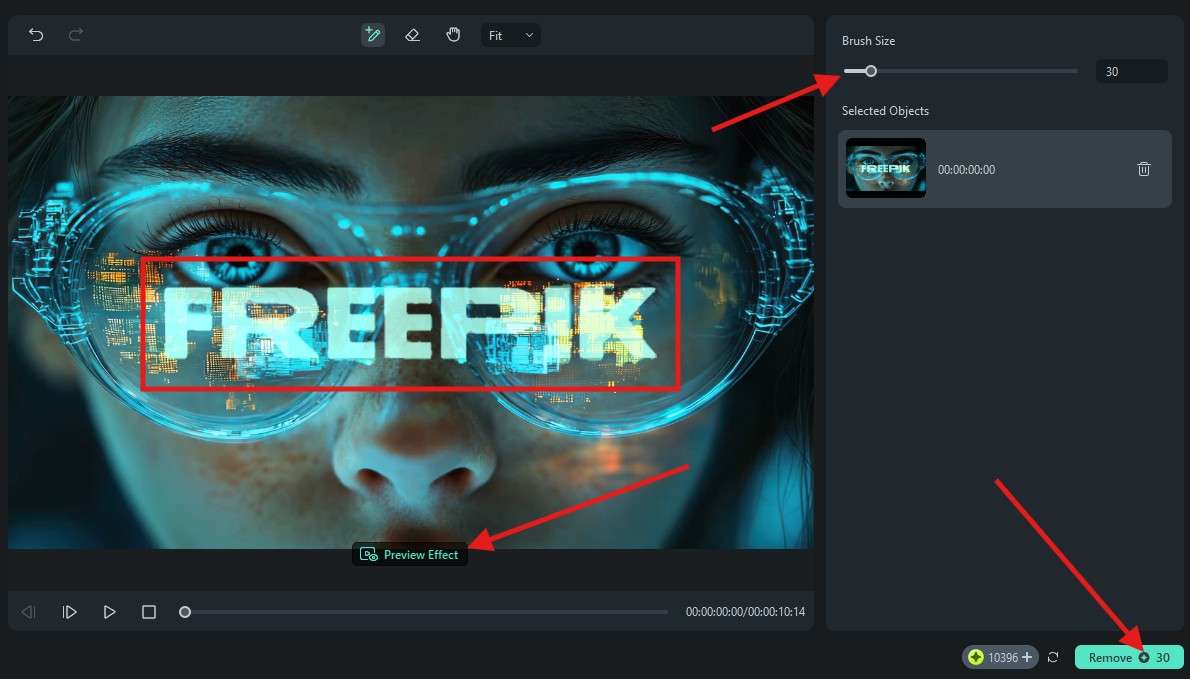Screen dimensions: 1190x679
Task: Click the playback timeline playhead
Action: [x=184, y=611]
